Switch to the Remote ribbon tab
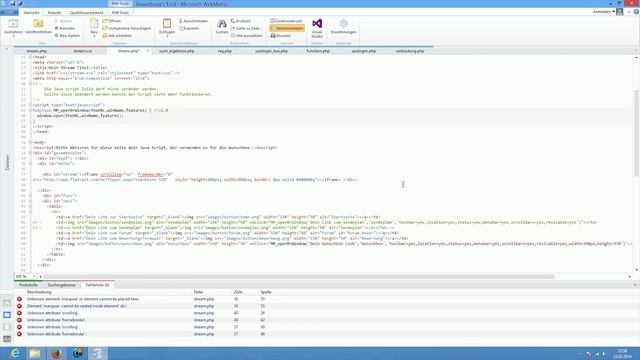 coord(54,13)
